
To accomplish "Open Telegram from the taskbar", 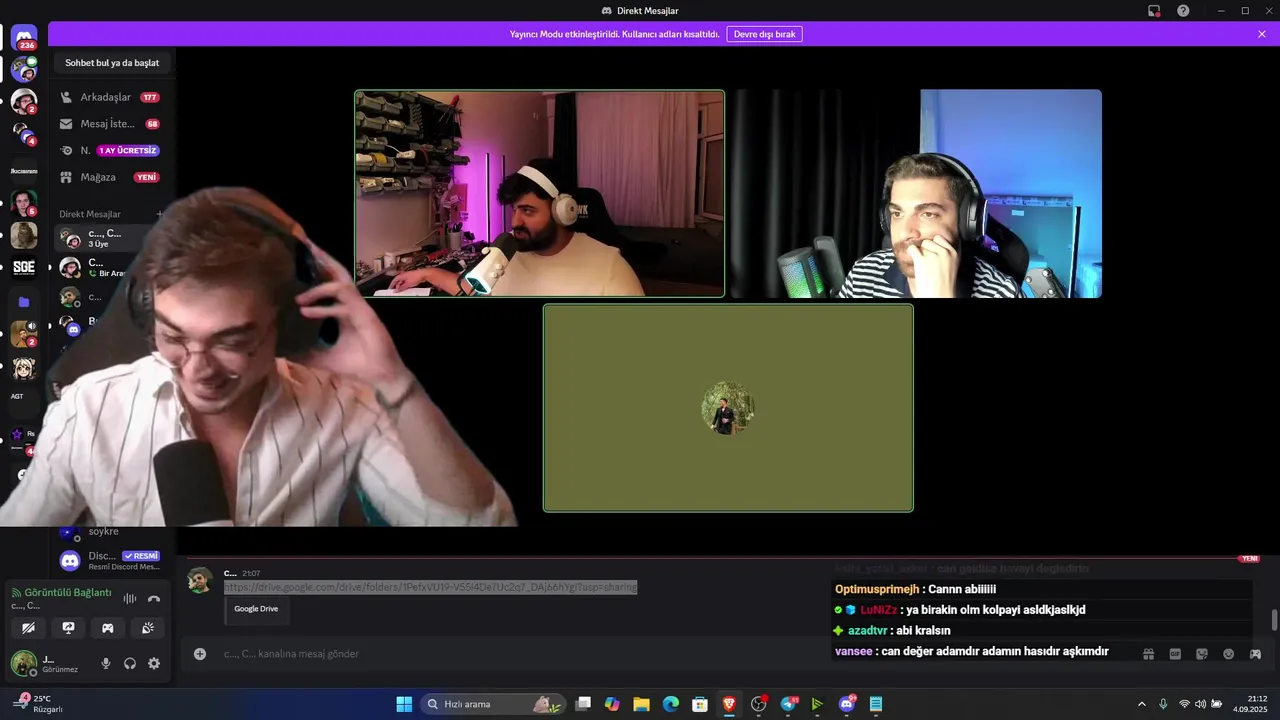I will tap(788, 704).
